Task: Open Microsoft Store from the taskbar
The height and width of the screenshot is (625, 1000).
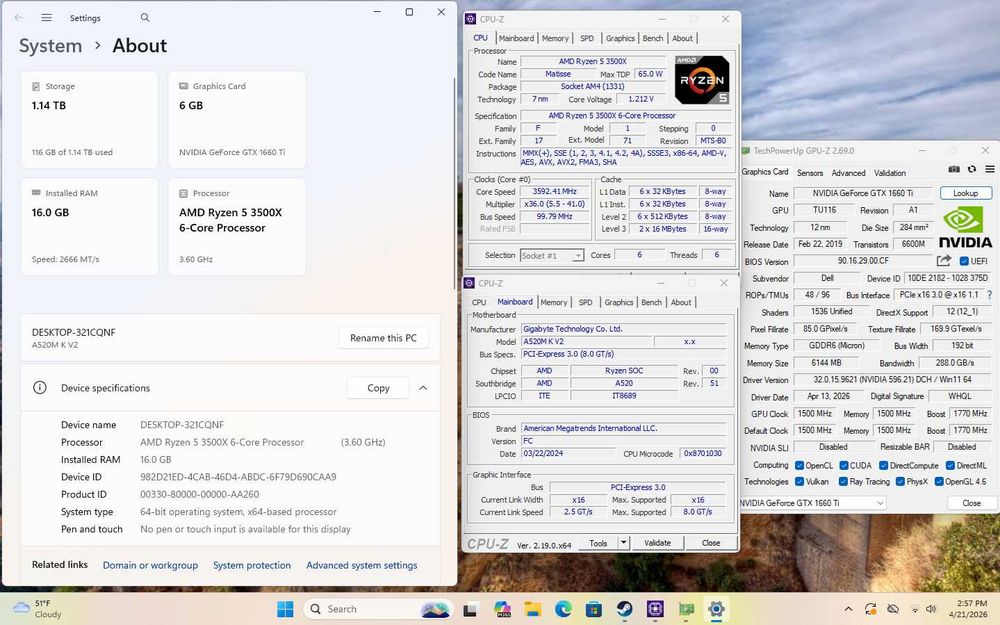Action: (x=594, y=609)
